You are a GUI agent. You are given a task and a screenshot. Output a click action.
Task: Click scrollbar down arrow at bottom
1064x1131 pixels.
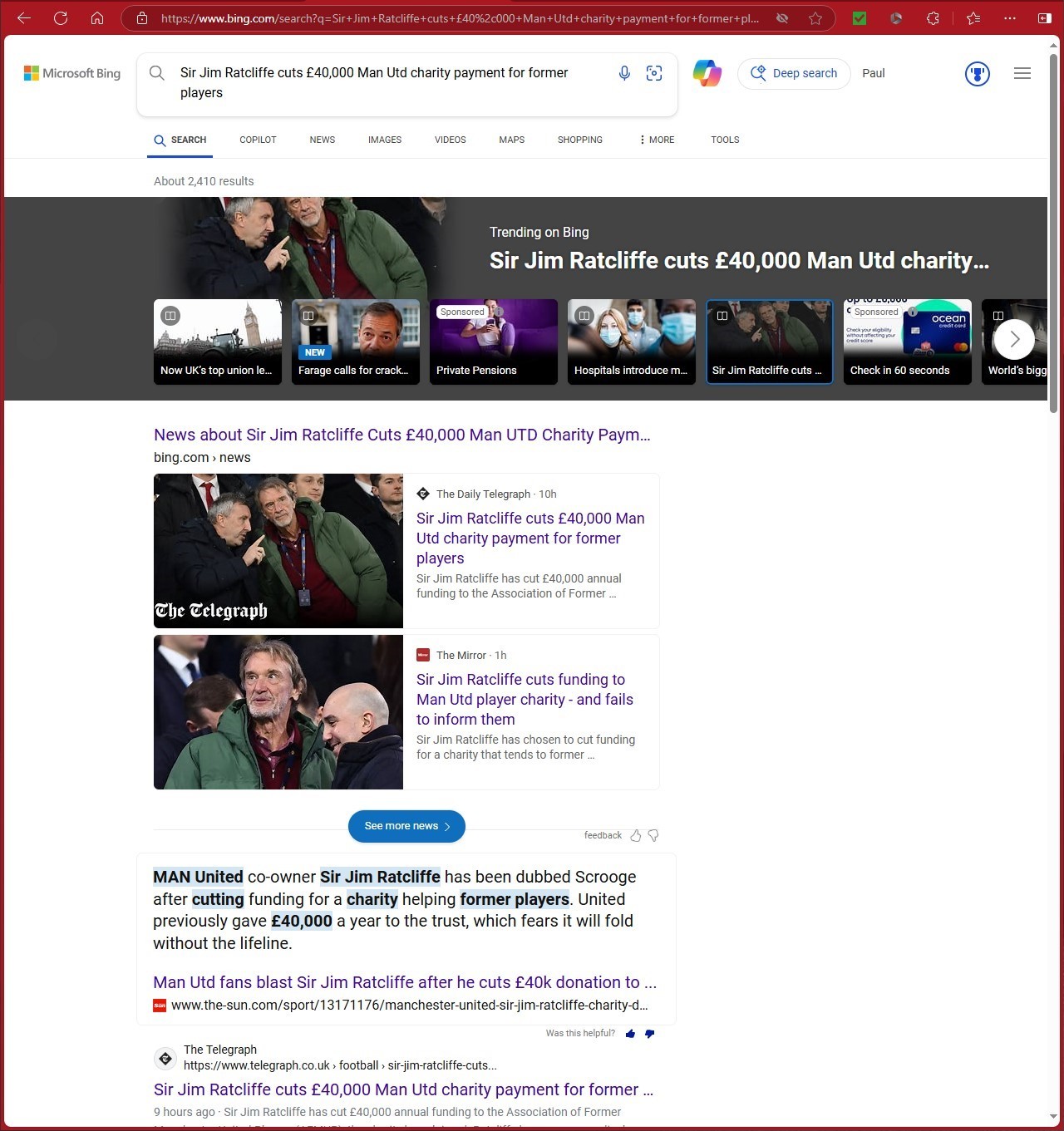point(1054,1118)
